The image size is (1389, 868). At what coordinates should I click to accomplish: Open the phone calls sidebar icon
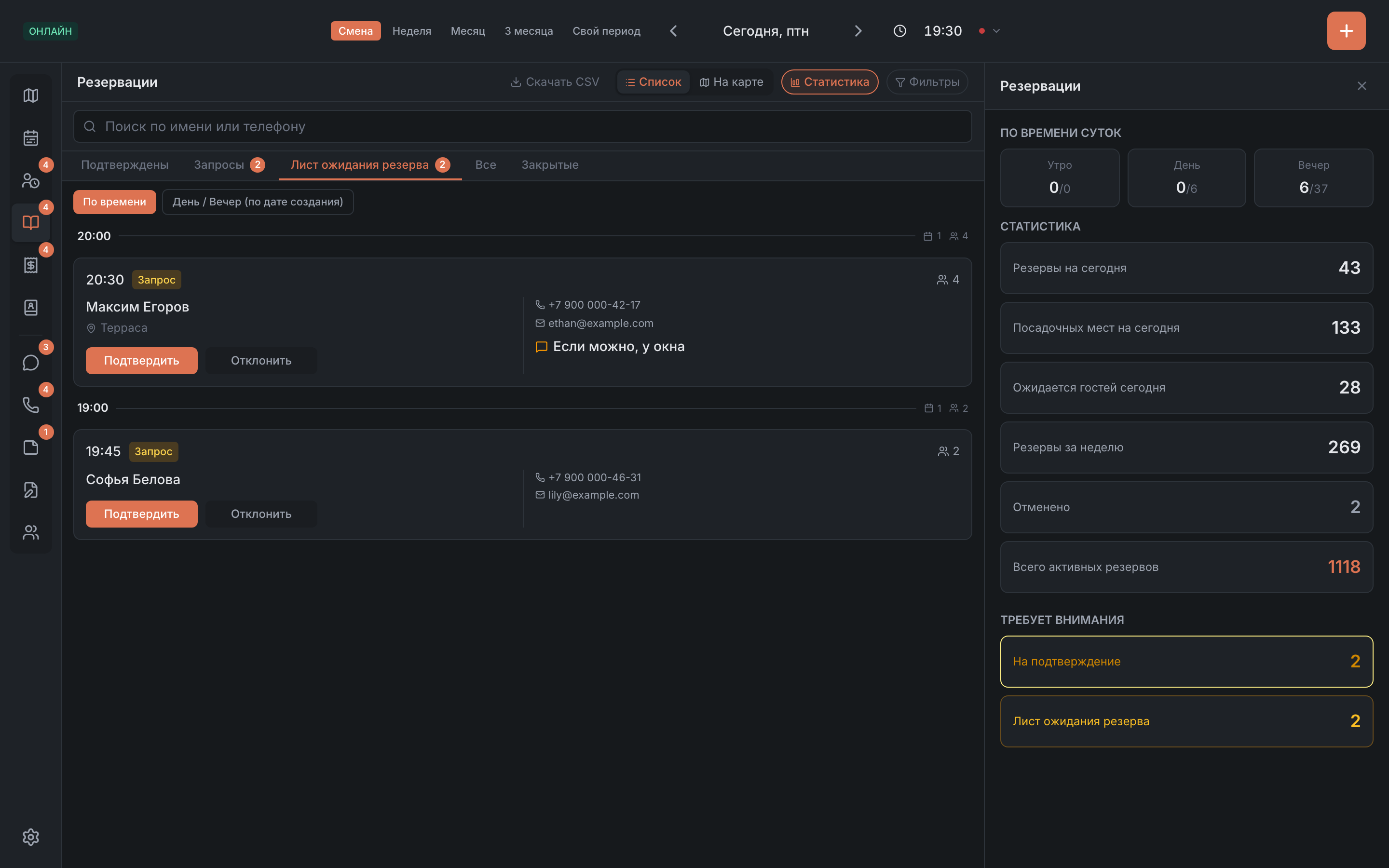(x=30, y=405)
